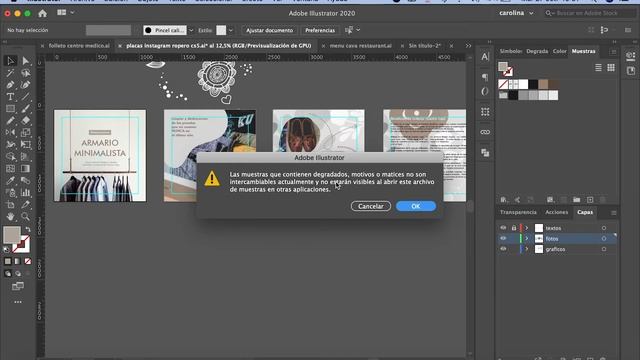The height and width of the screenshot is (360, 640).
Task: Open the Paragraph panel icon
Action: (x=485, y=77)
